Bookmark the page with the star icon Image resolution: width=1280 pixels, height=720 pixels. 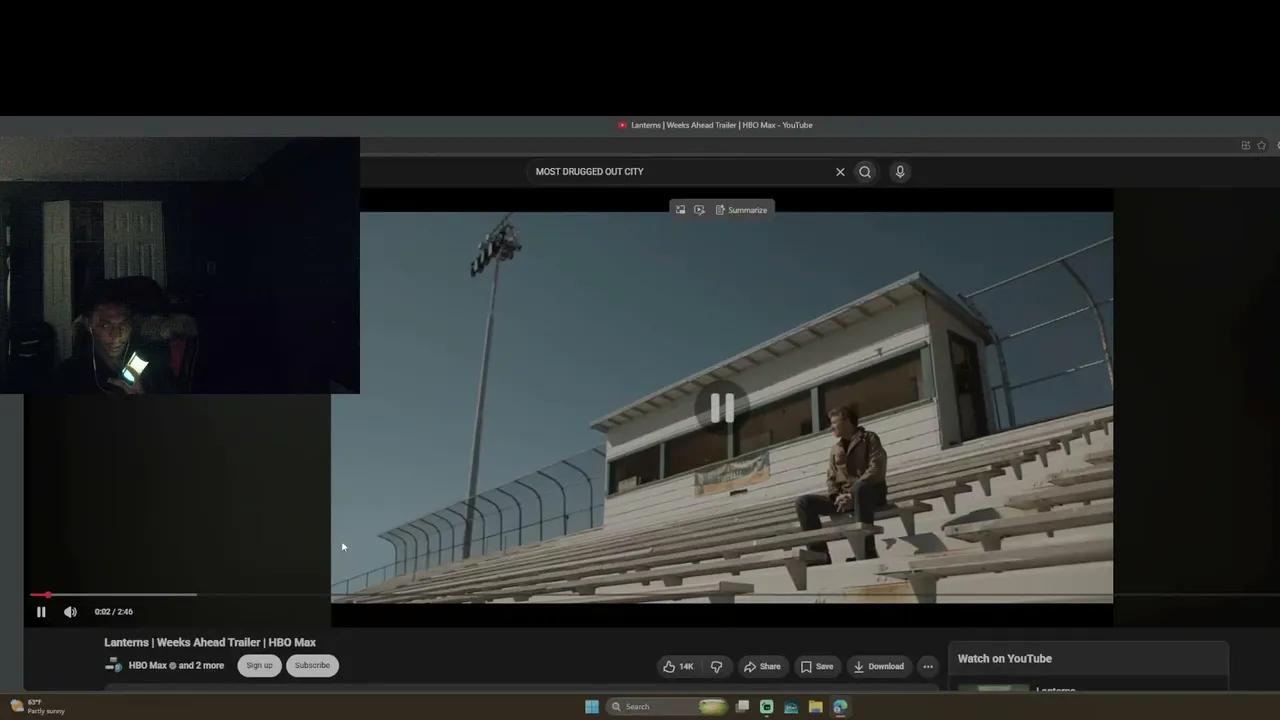pos(1262,146)
